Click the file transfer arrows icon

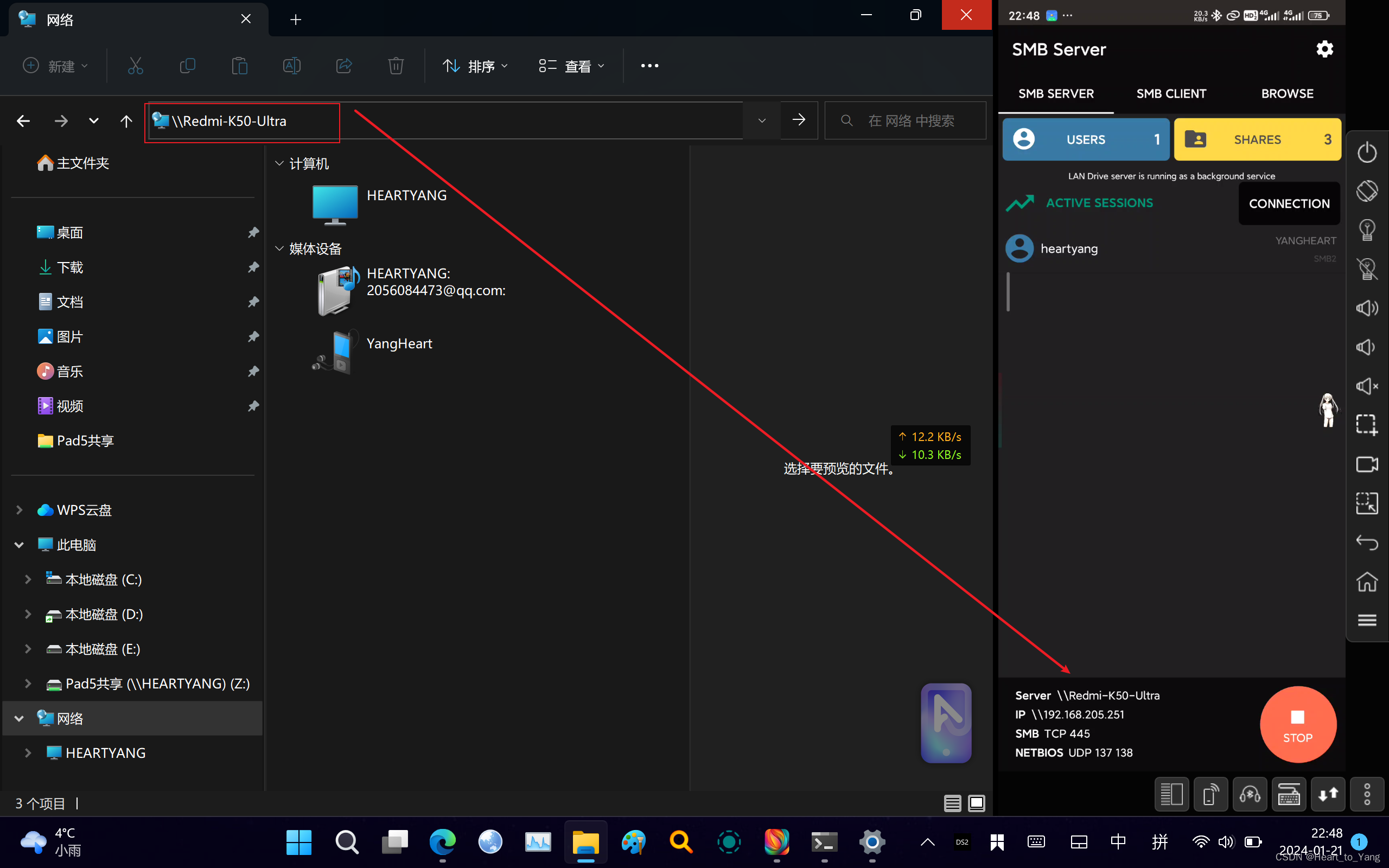click(x=1328, y=795)
